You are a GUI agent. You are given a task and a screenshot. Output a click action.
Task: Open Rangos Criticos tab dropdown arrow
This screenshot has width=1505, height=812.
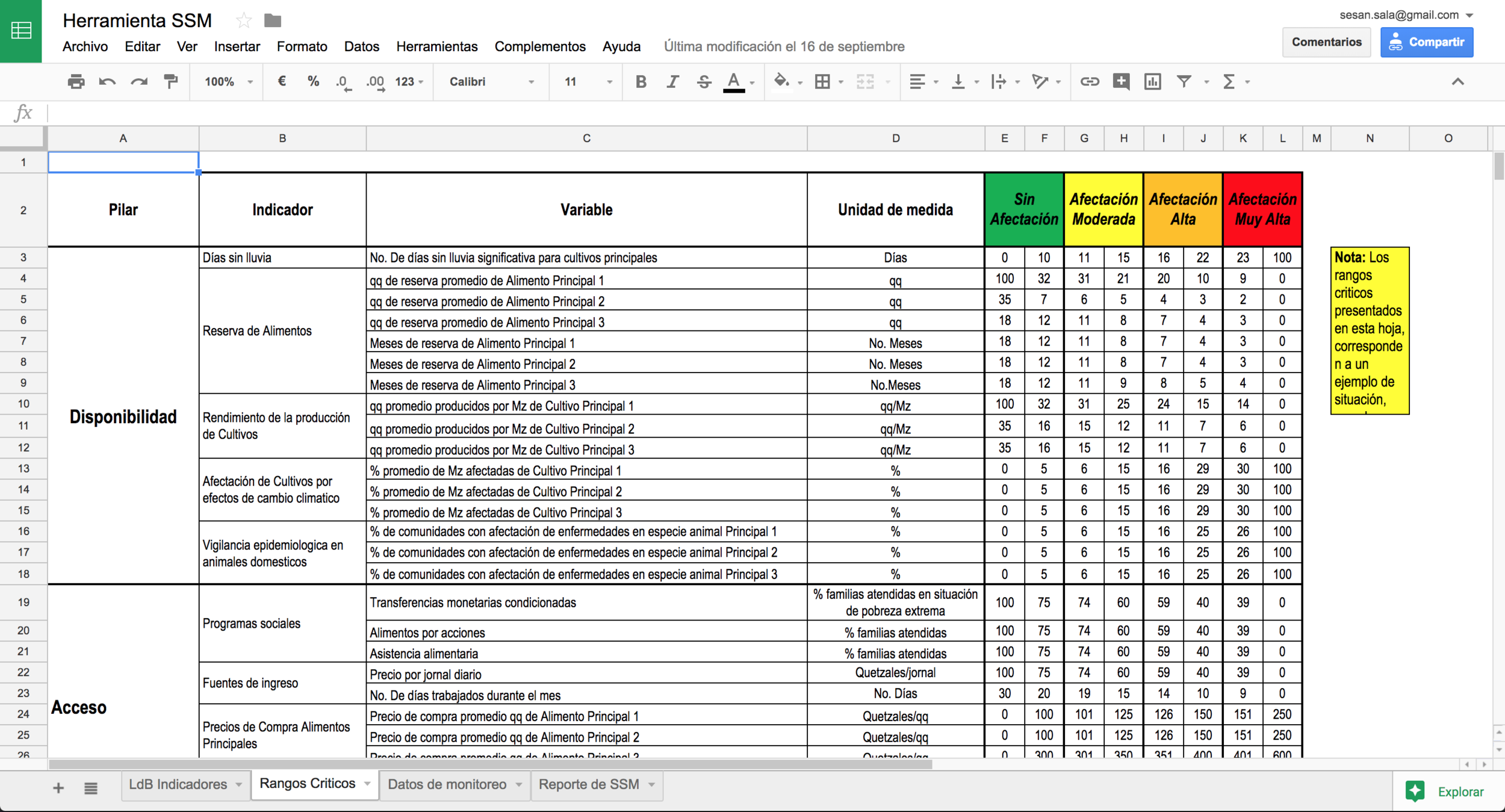pos(367,784)
